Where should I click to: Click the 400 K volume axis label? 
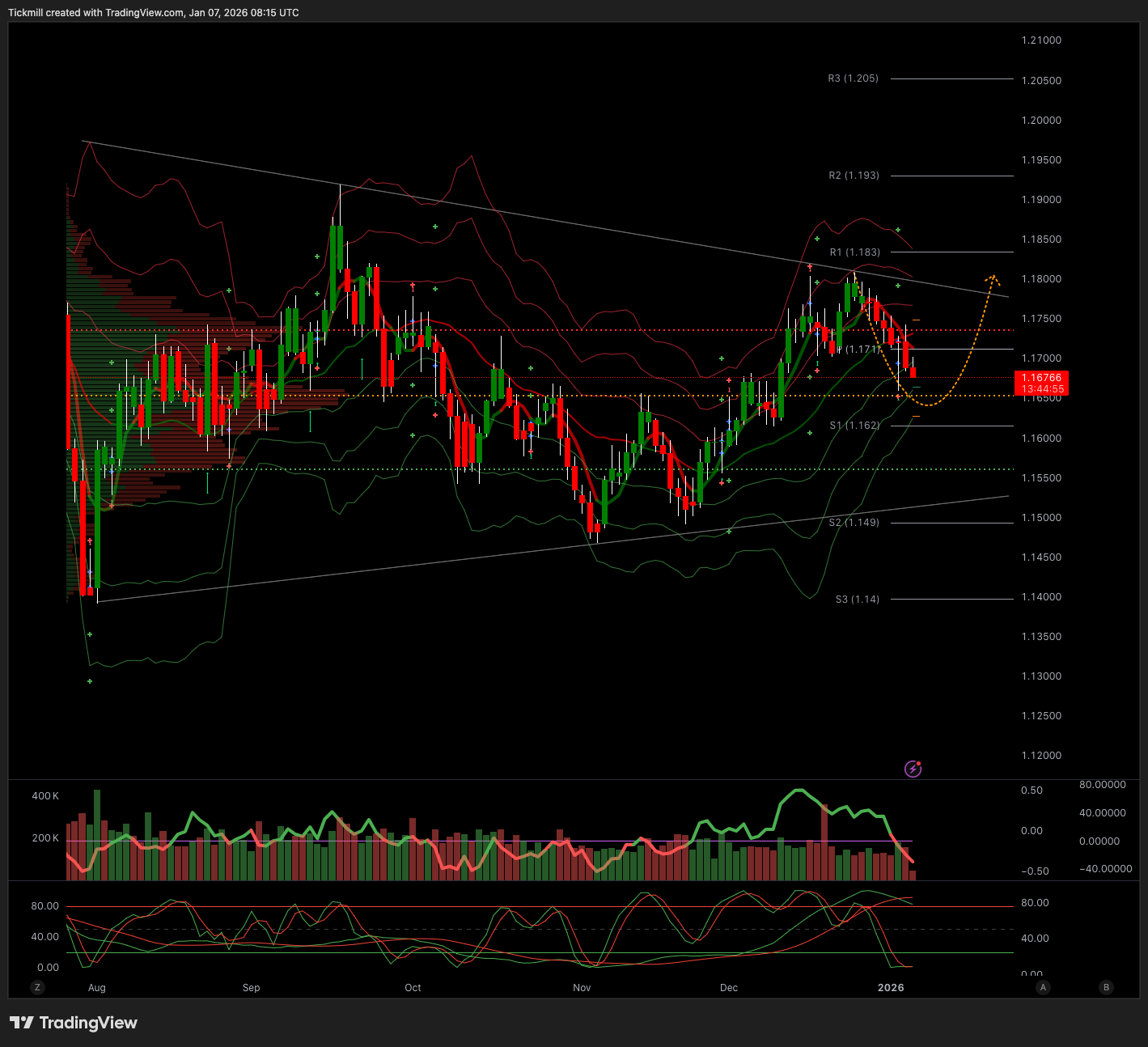point(45,796)
